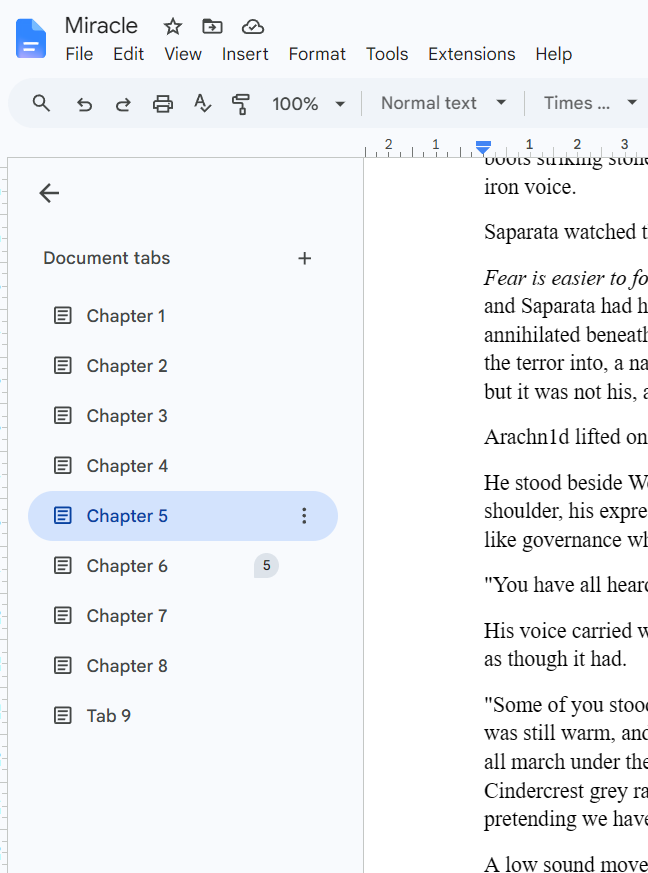Click the line "You have all heard"
The height and width of the screenshot is (873, 648).
[566, 585]
